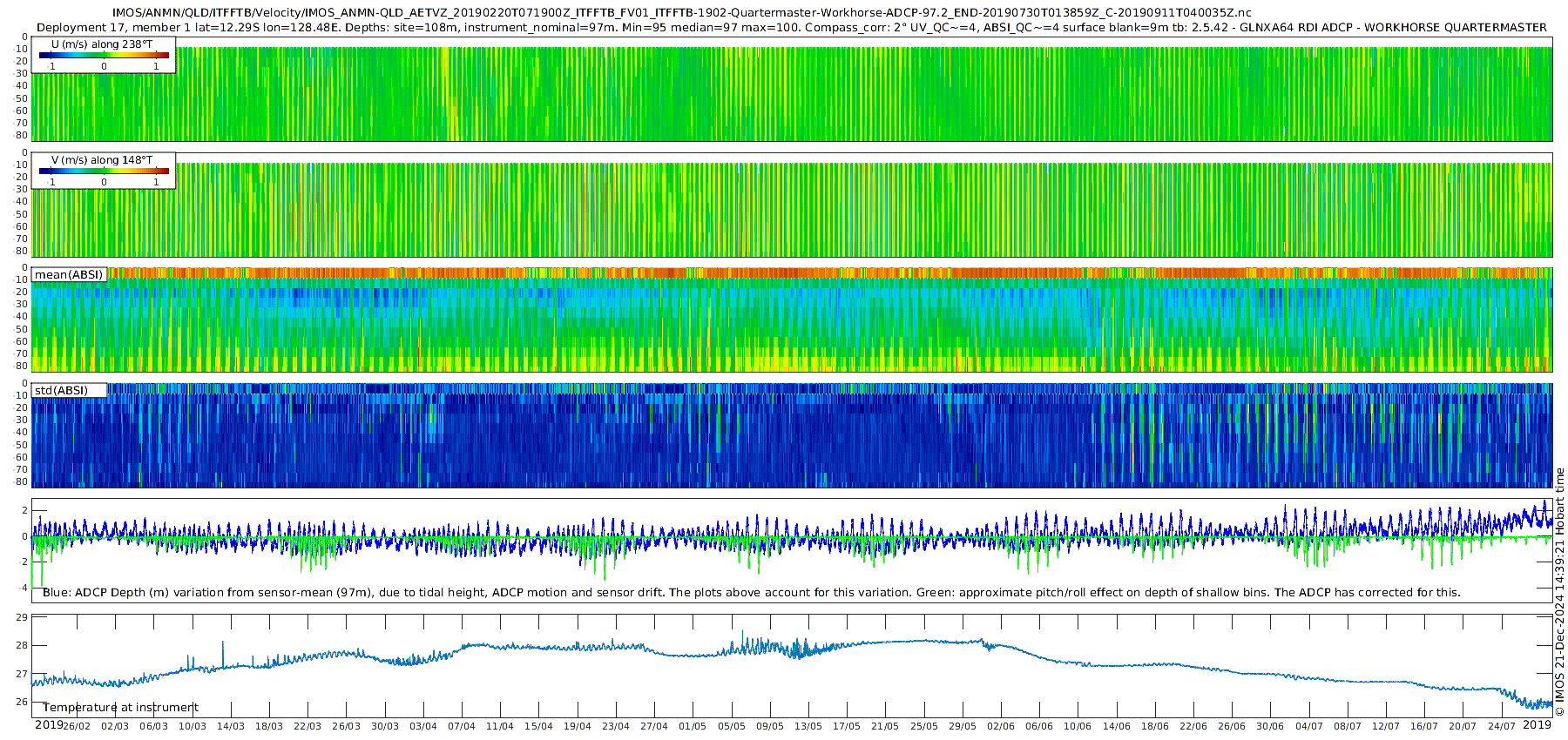Image resolution: width=1568 pixels, height=740 pixels.
Task: Click the blue ADCP depth variation caption
Action: 751,593
